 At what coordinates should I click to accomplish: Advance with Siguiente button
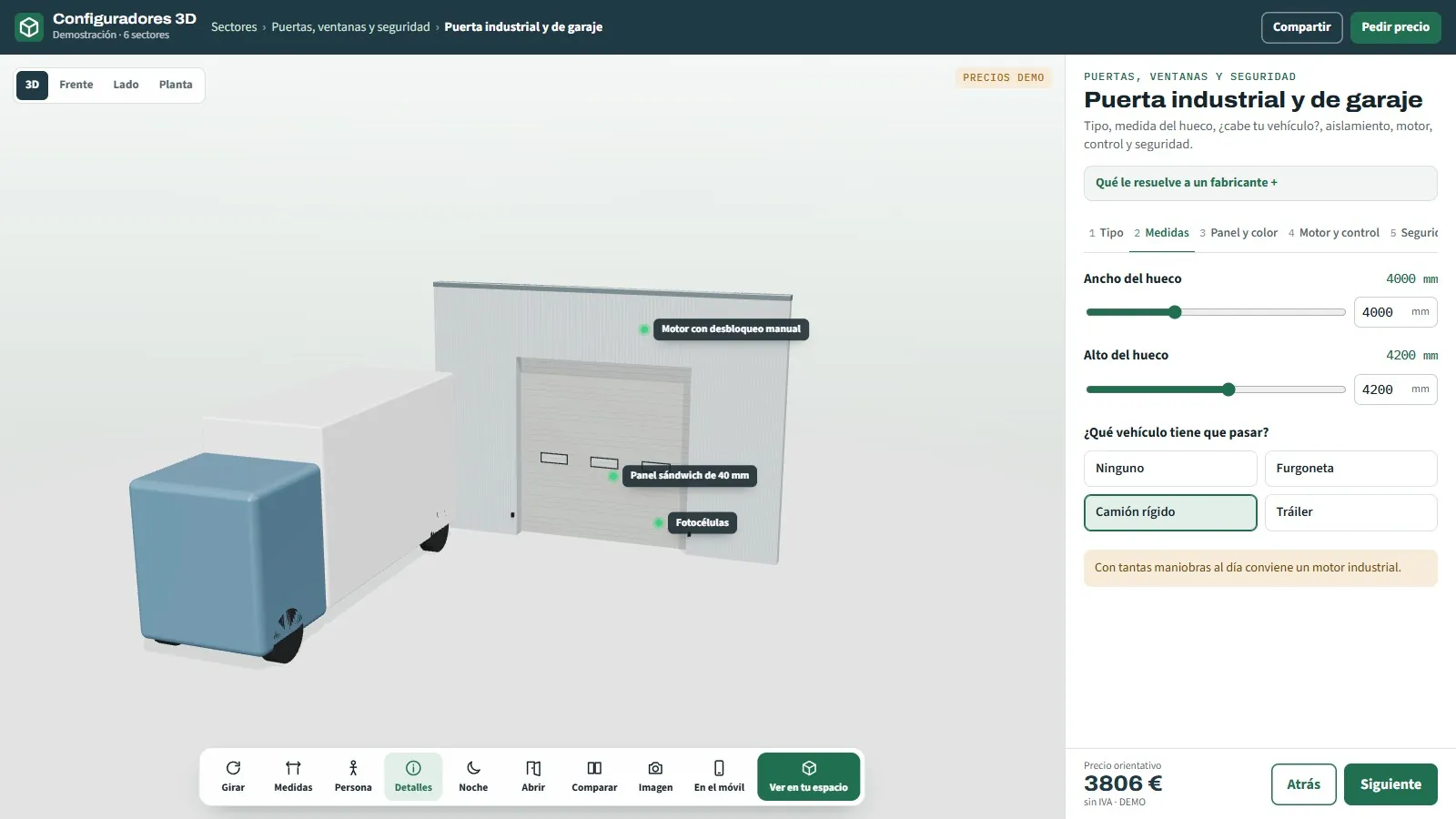pyautogui.click(x=1390, y=784)
